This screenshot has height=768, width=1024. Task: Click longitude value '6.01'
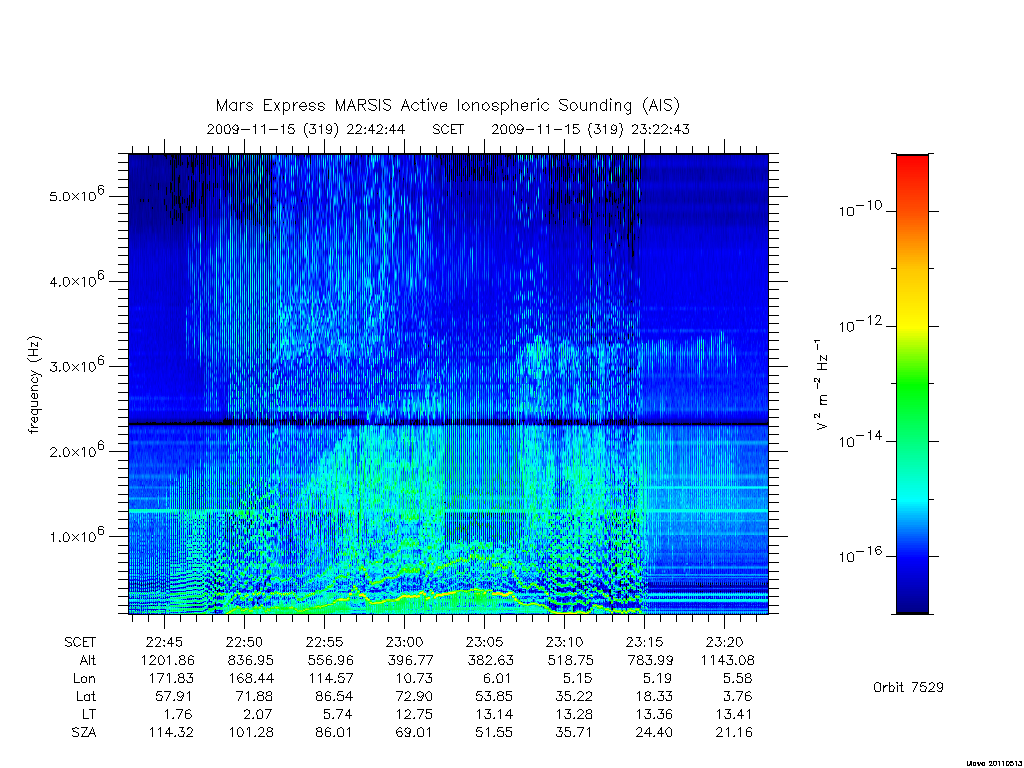click(x=497, y=679)
